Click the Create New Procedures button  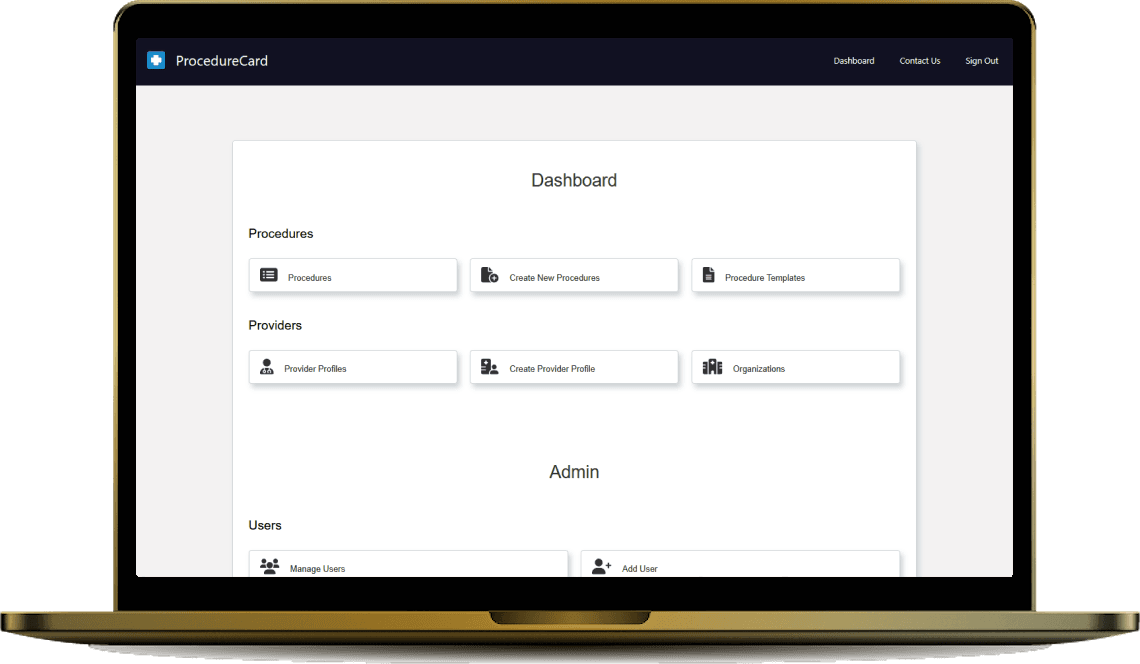(574, 275)
